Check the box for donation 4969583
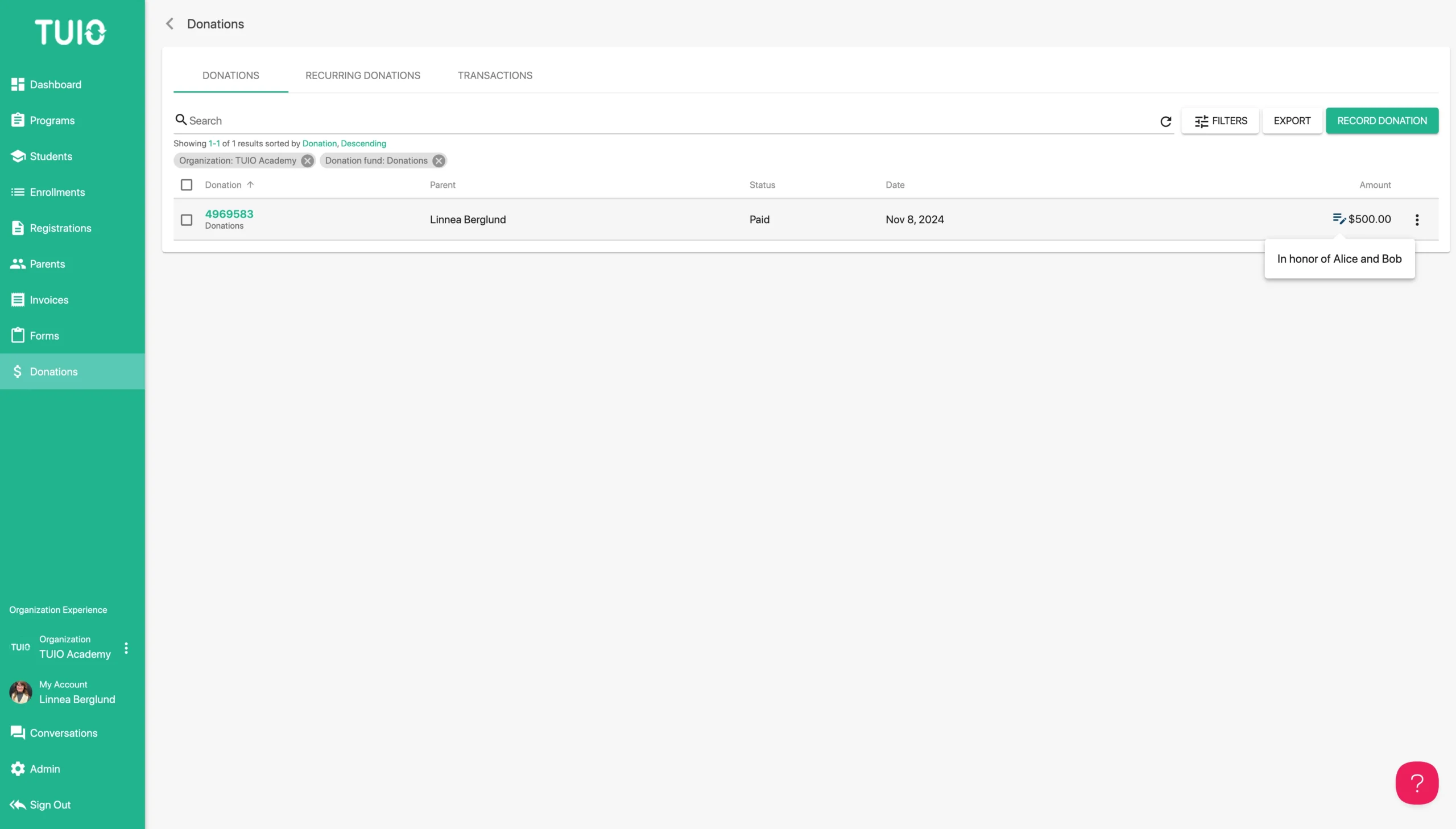Screen dimensions: 1456x829 pyautogui.click(x=187, y=220)
